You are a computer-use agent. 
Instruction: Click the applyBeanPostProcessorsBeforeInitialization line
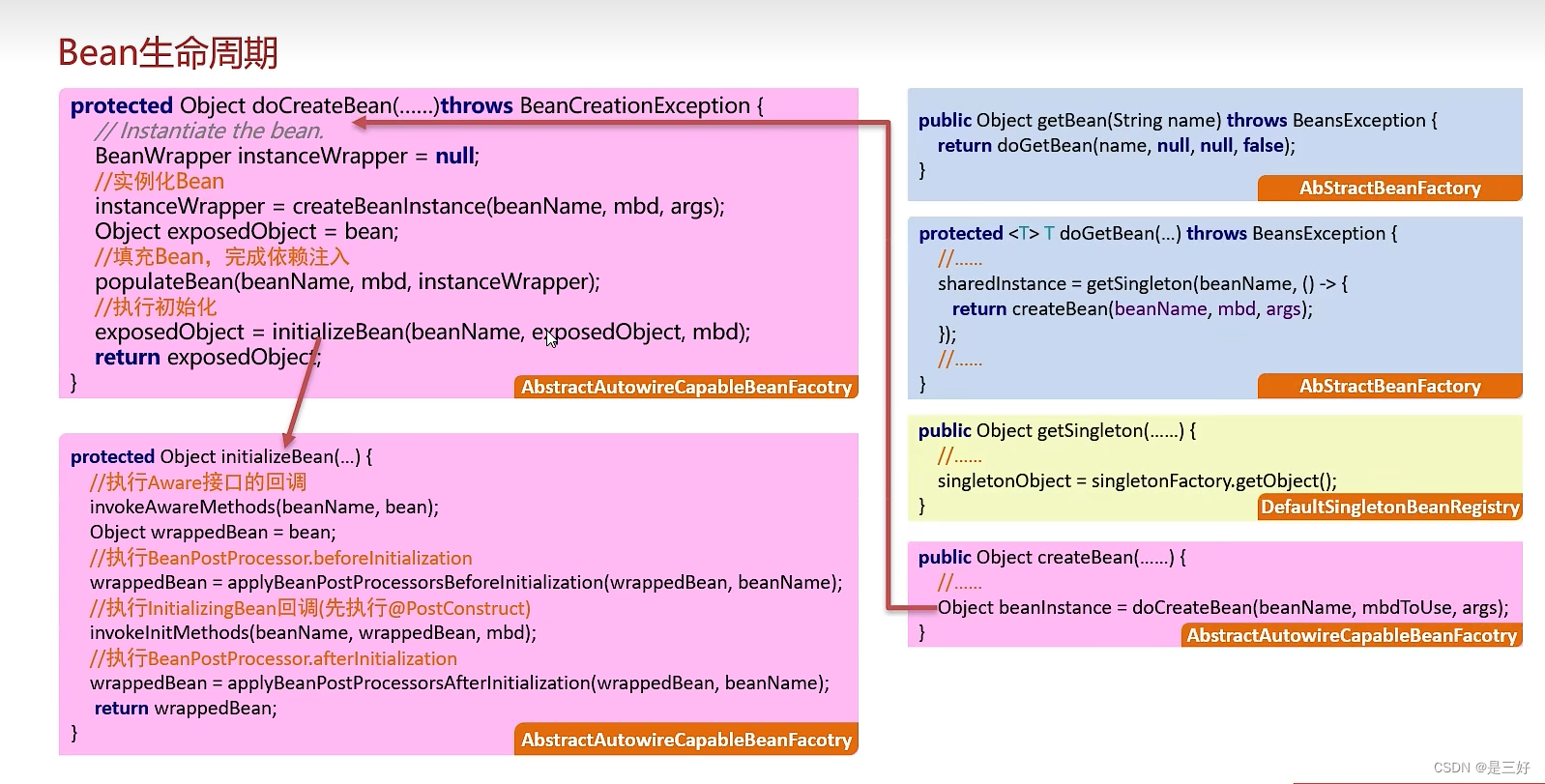[466, 582]
